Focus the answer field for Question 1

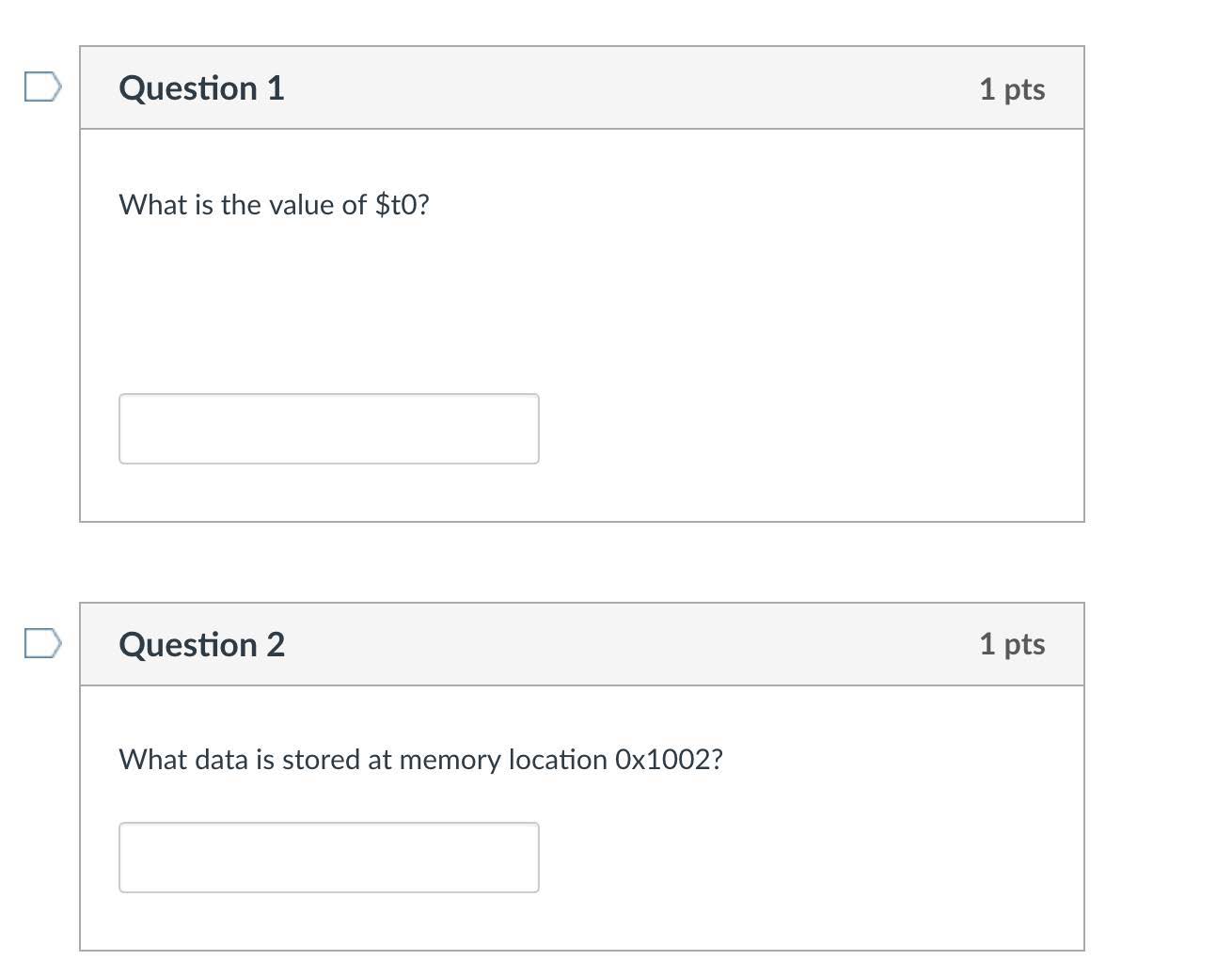328,429
